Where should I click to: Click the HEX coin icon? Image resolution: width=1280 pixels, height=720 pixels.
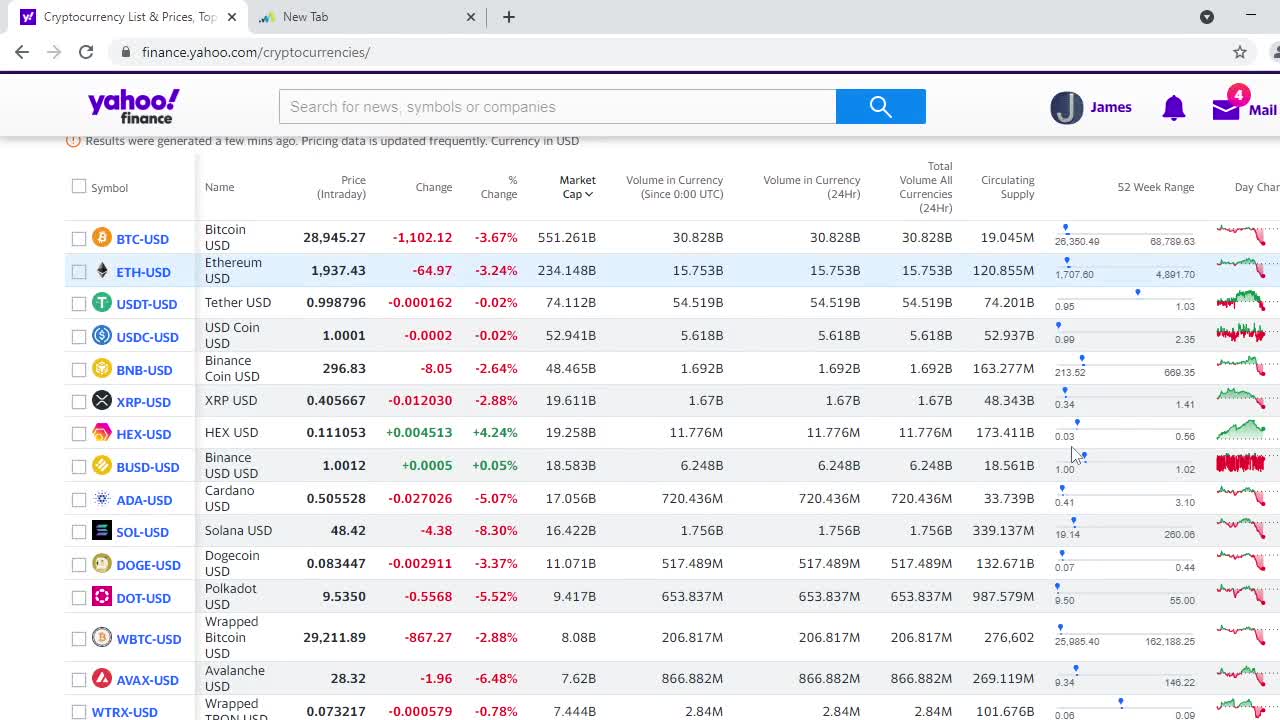(102, 433)
